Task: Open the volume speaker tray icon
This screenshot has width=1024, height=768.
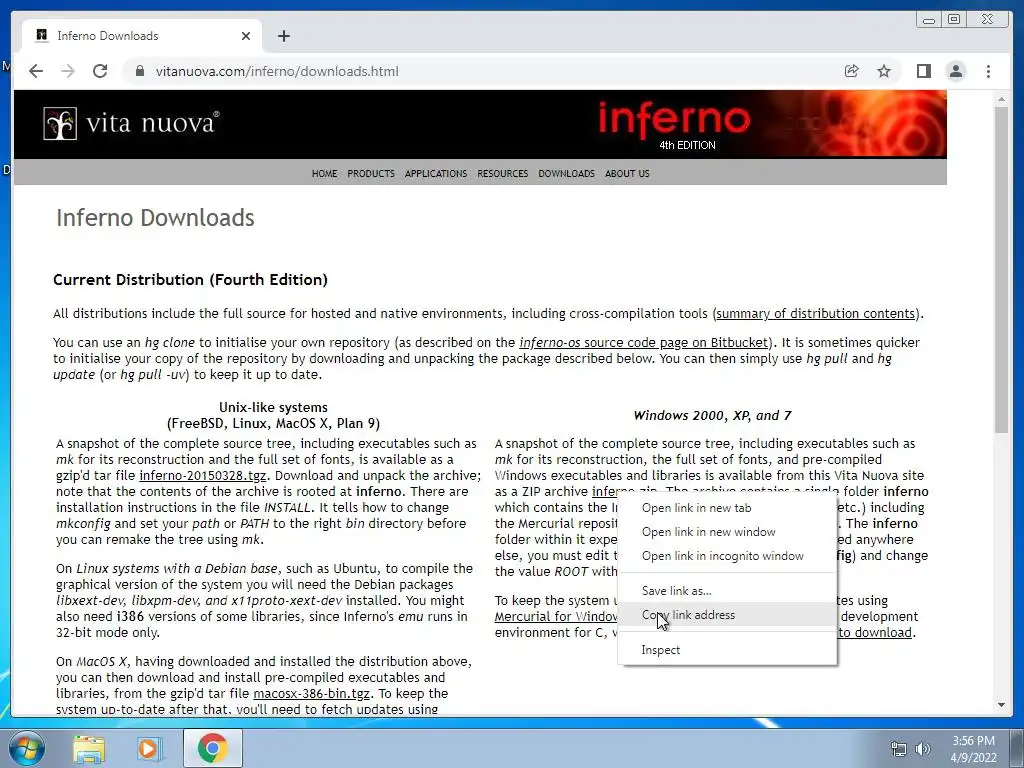Action: point(923,749)
